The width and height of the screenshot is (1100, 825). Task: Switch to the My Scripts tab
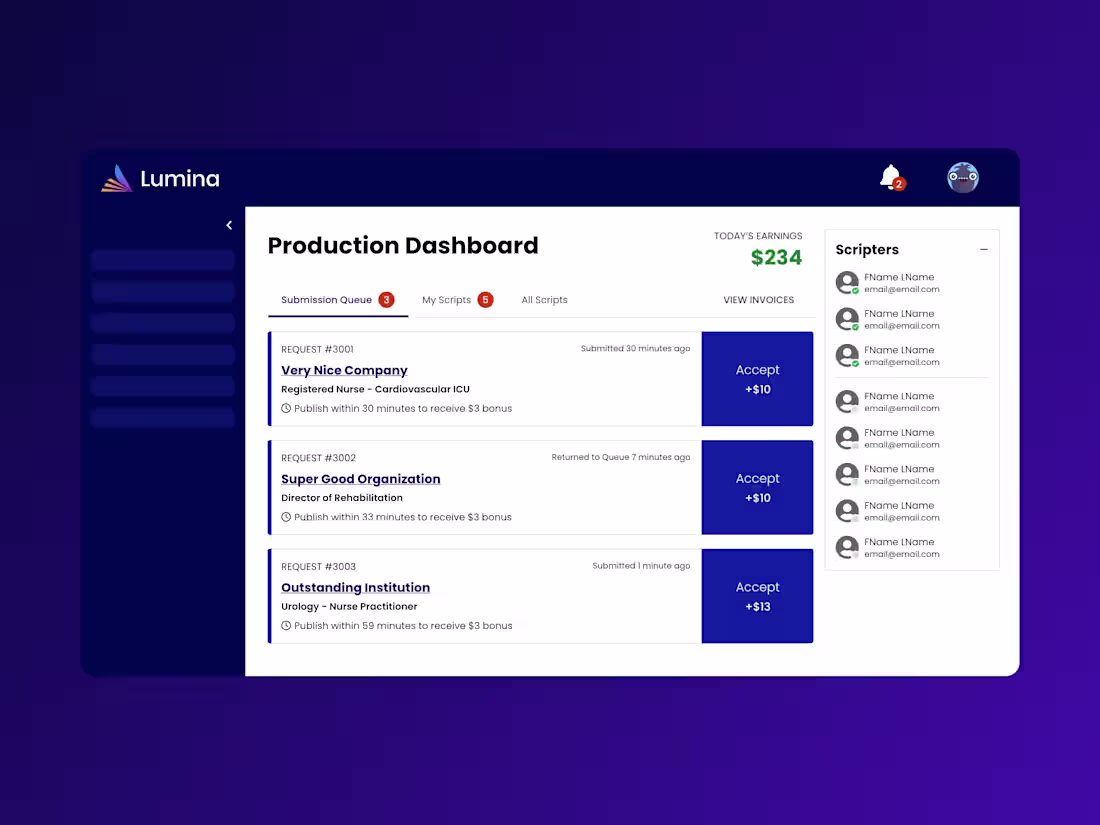click(448, 299)
